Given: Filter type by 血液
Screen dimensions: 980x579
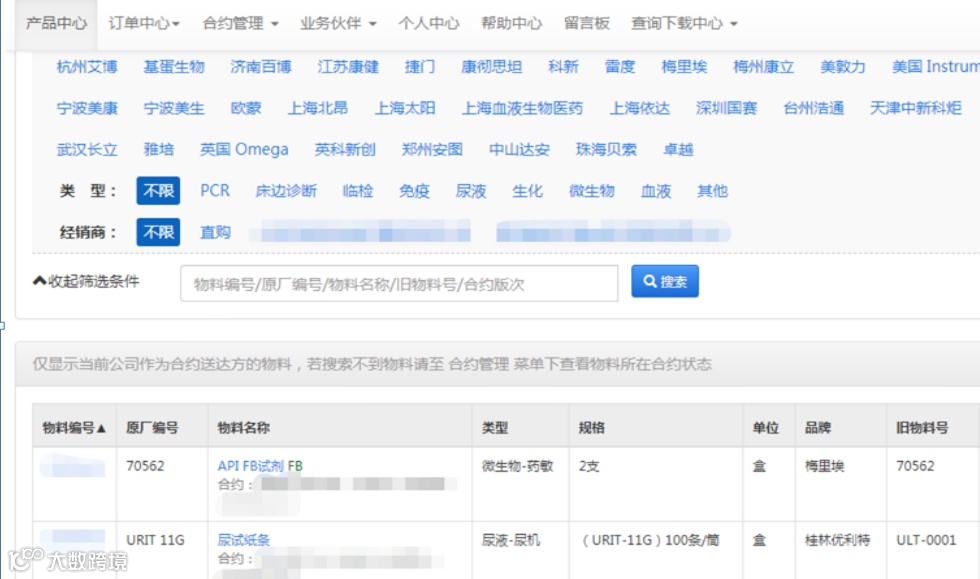Looking at the screenshot, I should [x=656, y=191].
